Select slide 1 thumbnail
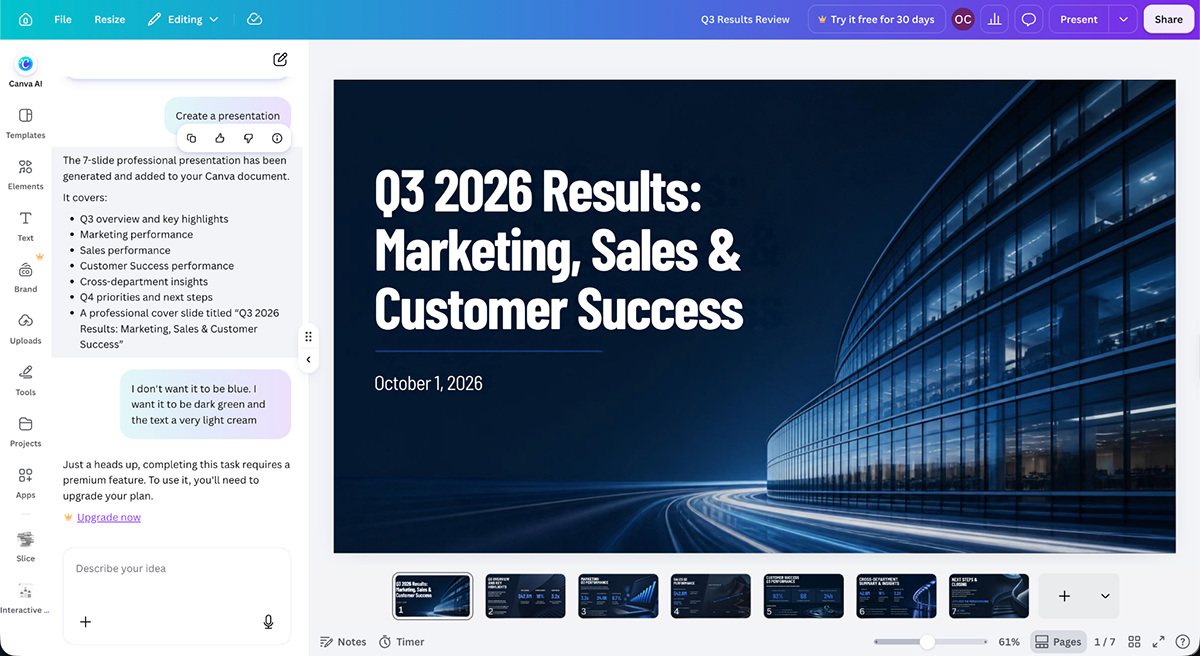 433,596
